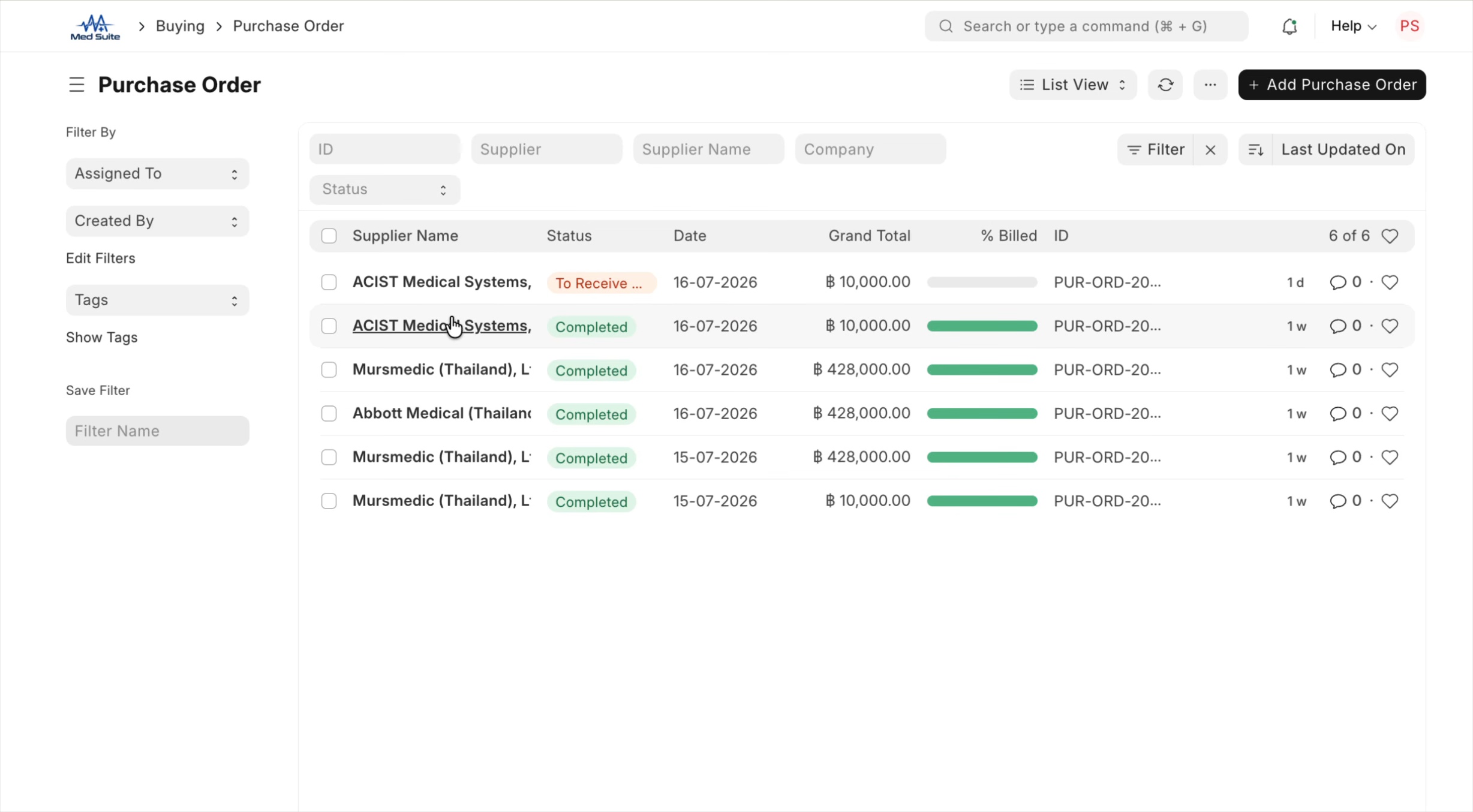Check the Abbott Medical row

[x=329, y=414]
